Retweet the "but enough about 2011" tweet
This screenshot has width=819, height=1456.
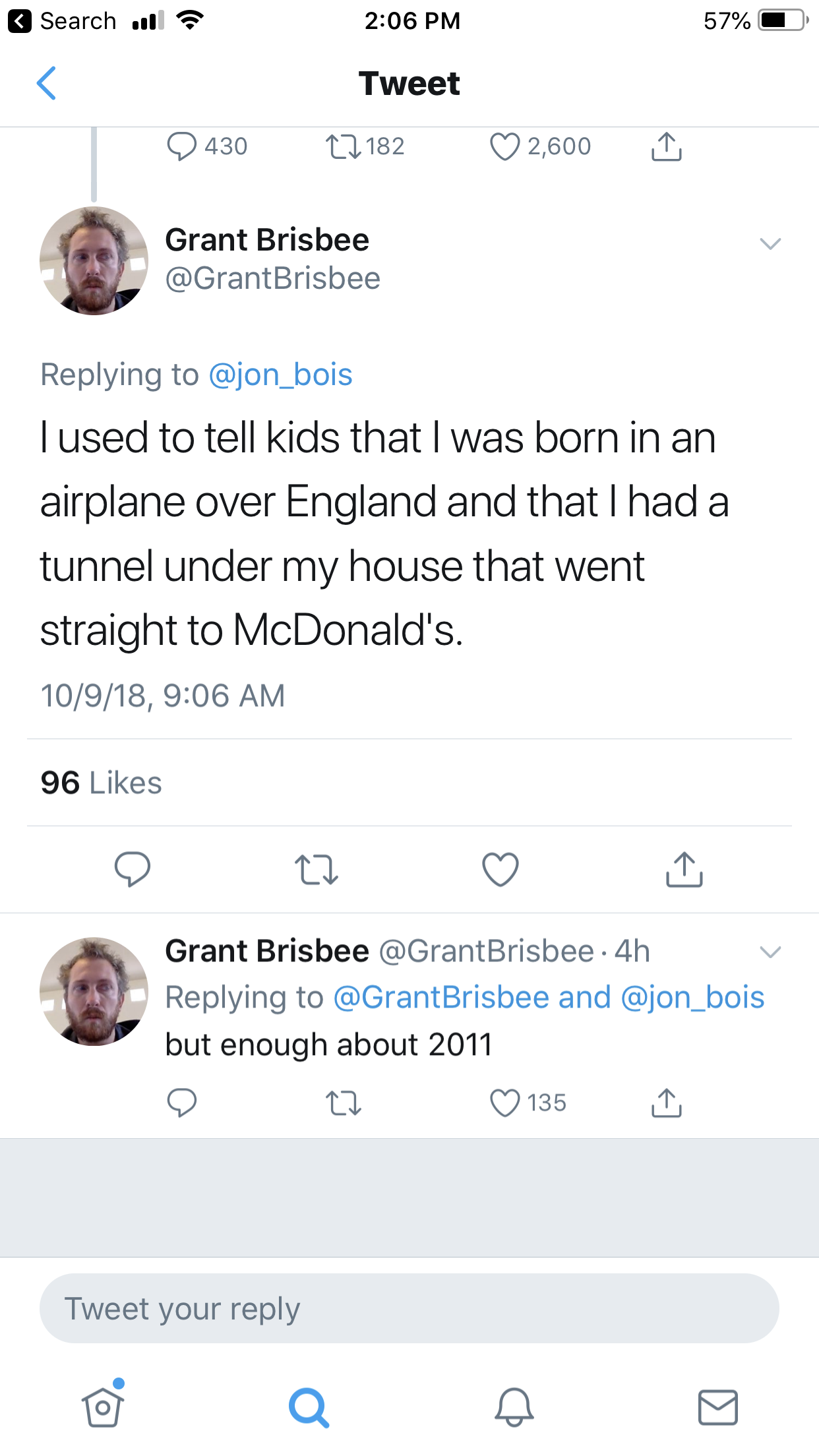[344, 1102]
